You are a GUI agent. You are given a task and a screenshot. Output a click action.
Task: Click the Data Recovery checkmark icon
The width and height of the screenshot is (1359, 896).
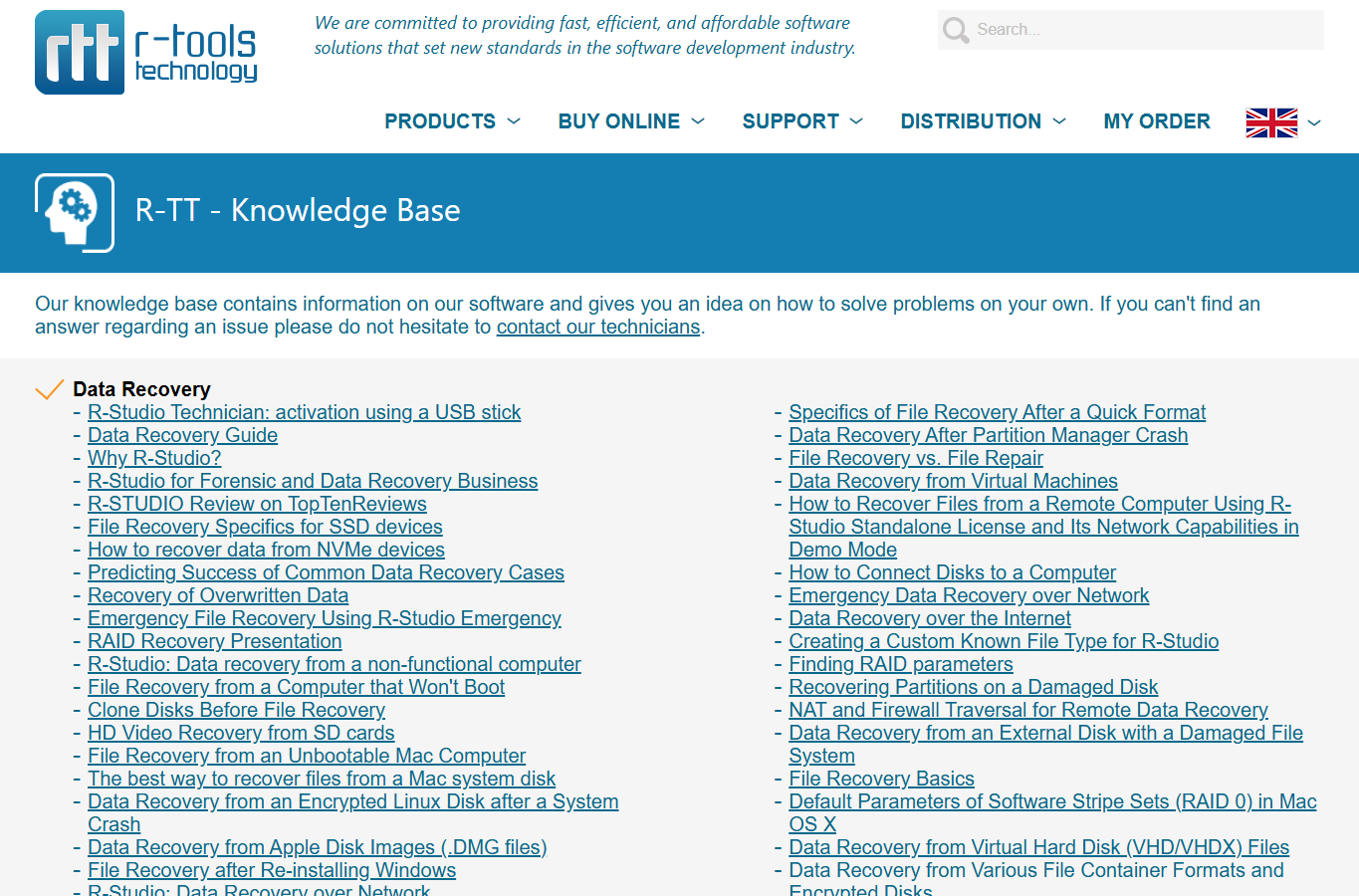pyautogui.click(x=50, y=389)
